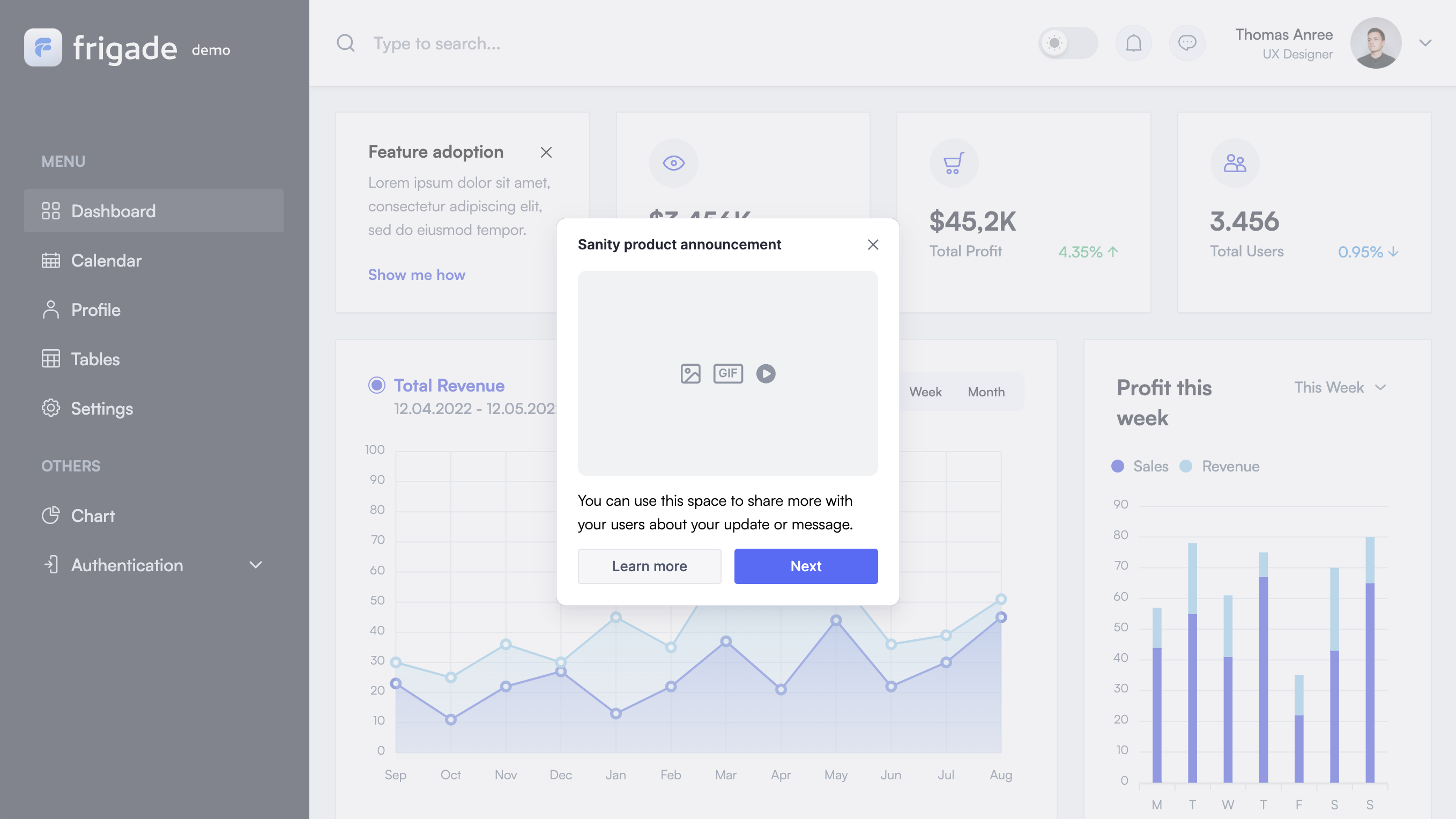Open the user profile dropdown arrow
Image resolution: width=1456 pixels, height=819 pixels.
pyautogui.click(x=1425, y=43)
